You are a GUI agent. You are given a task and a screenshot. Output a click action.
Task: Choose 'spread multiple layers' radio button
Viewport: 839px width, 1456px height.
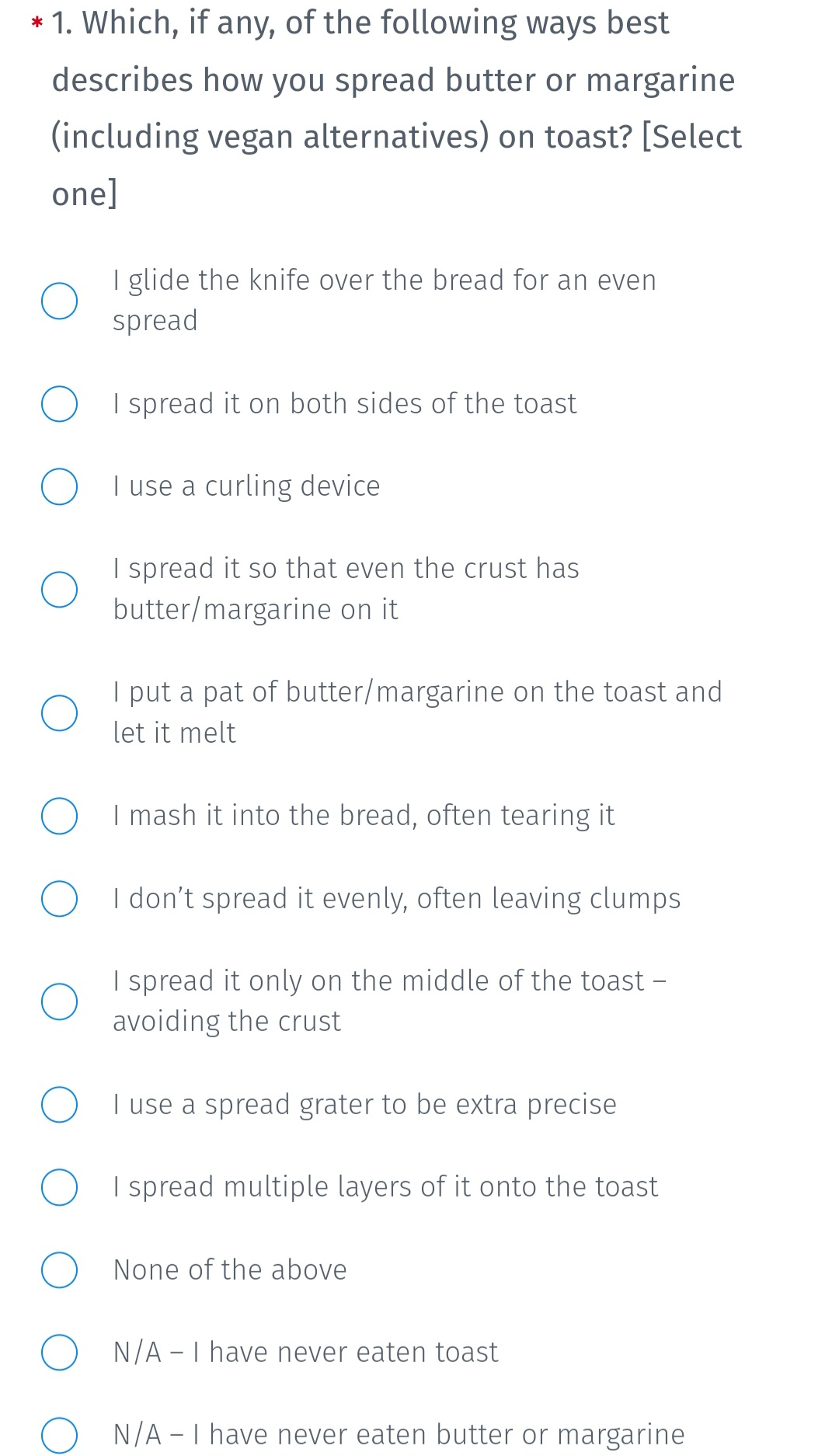[x=59, y=1187]
